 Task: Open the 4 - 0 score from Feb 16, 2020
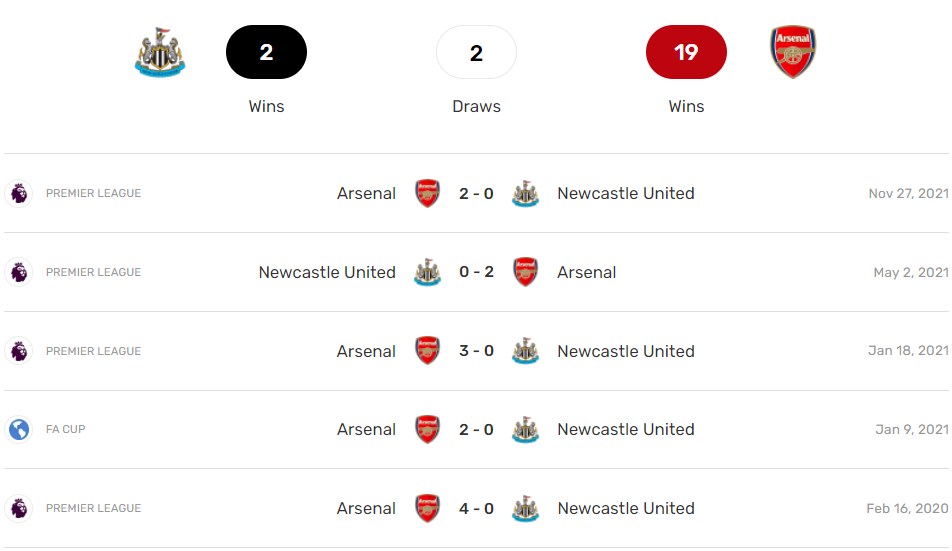(476, 508)
